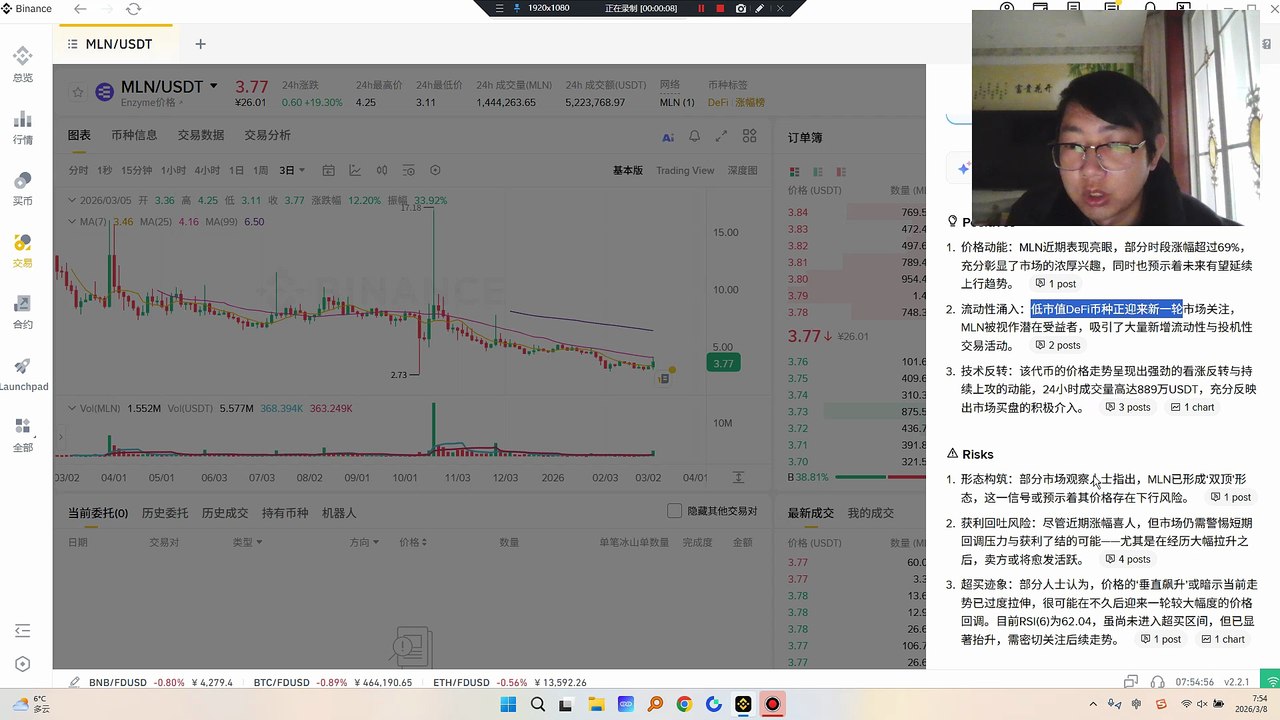The height and width of the screenshot is (720, 1280).
Task: Click the headset support icon
Action: (1157, 682)
